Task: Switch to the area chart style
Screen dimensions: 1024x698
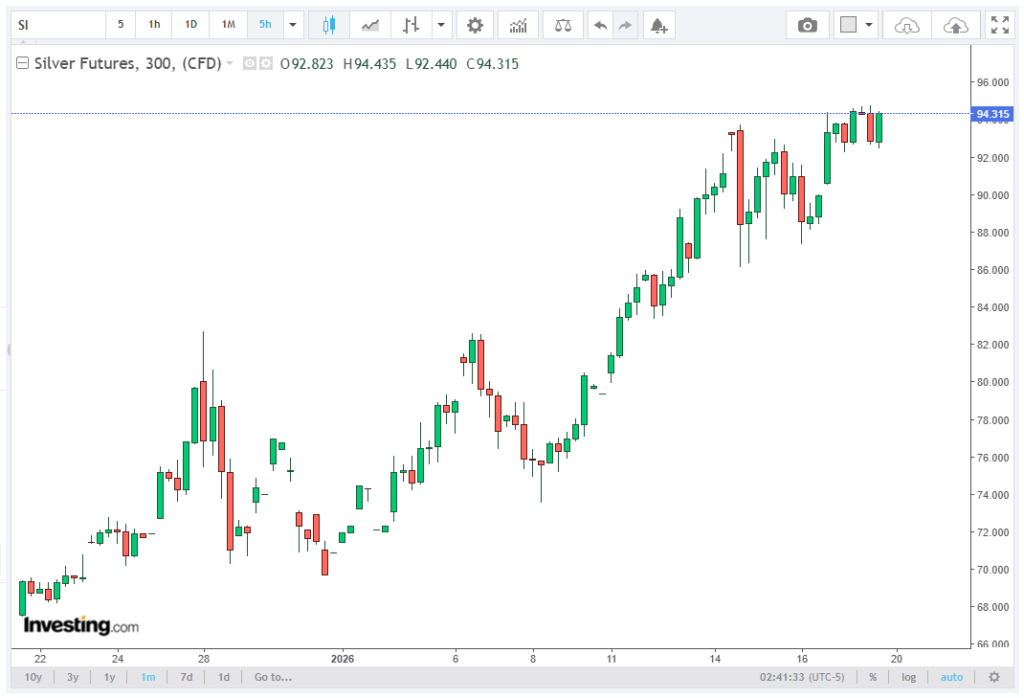Action: 370,25
